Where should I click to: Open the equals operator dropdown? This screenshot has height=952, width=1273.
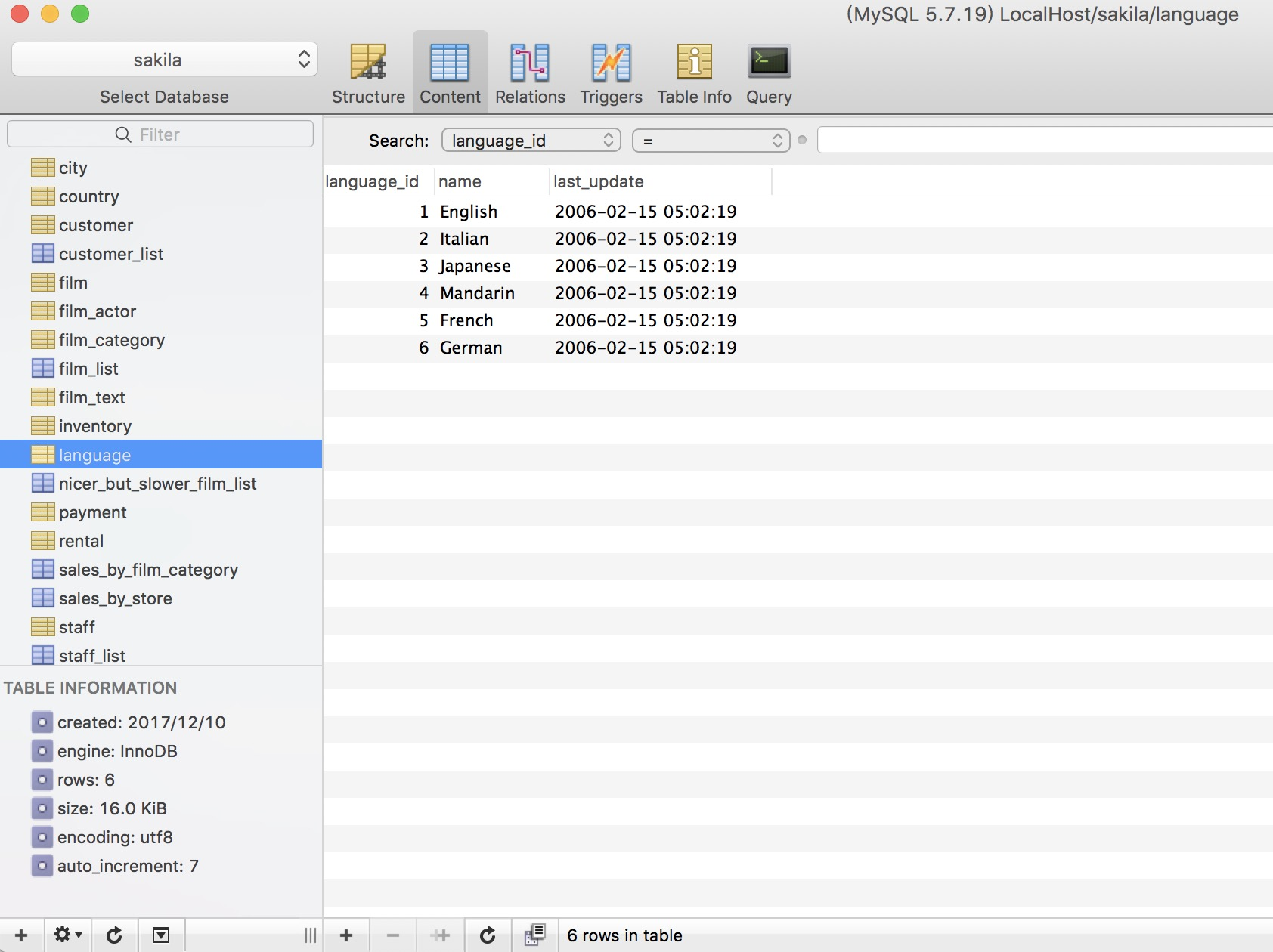pyautogui.click(x=711, y=141)
